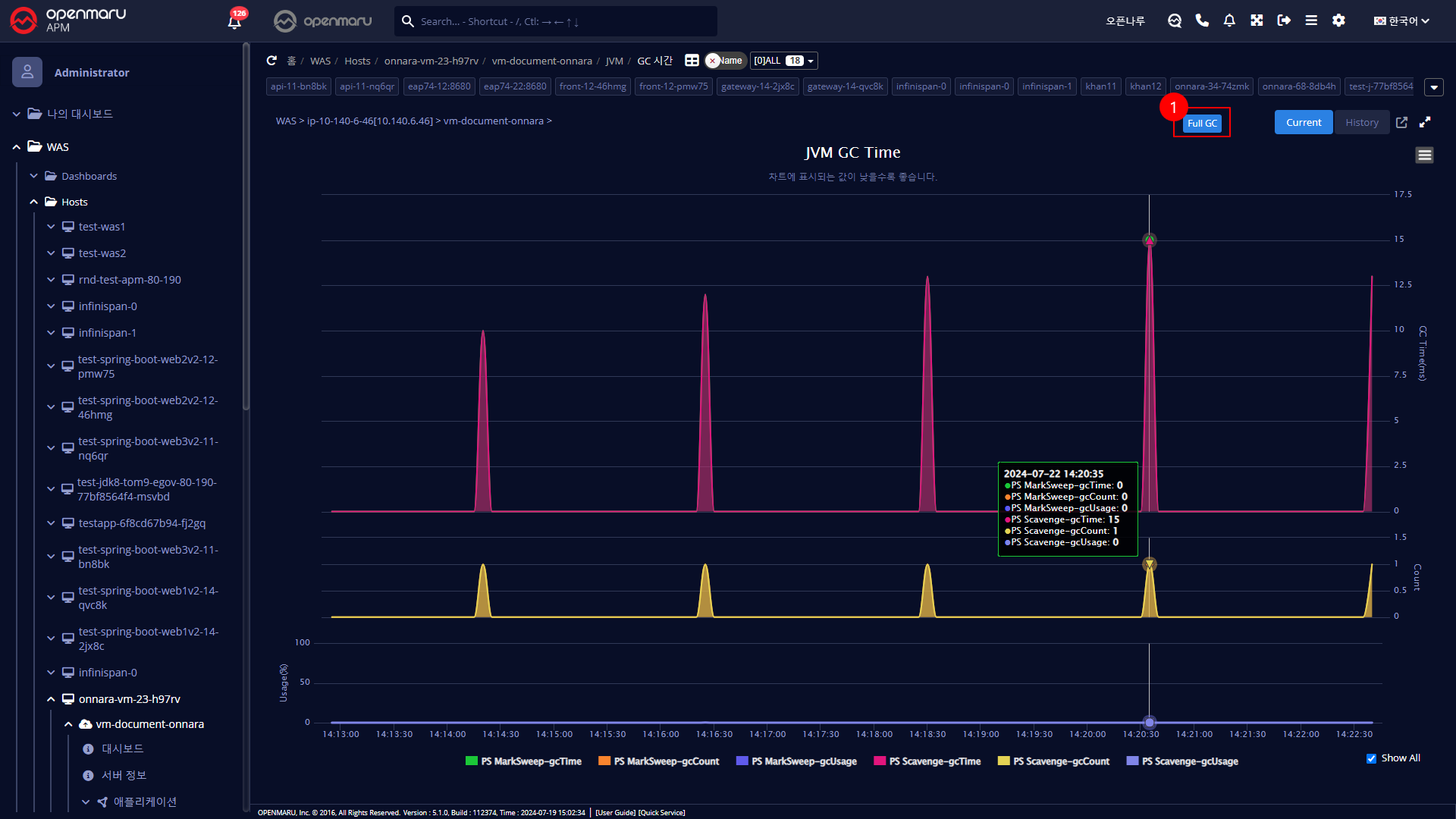The width and height of the screenshot is (1456, 819).
Task: Open the chart hamburger menu on JVM GC Time
Action: (x=1423, y=155)
